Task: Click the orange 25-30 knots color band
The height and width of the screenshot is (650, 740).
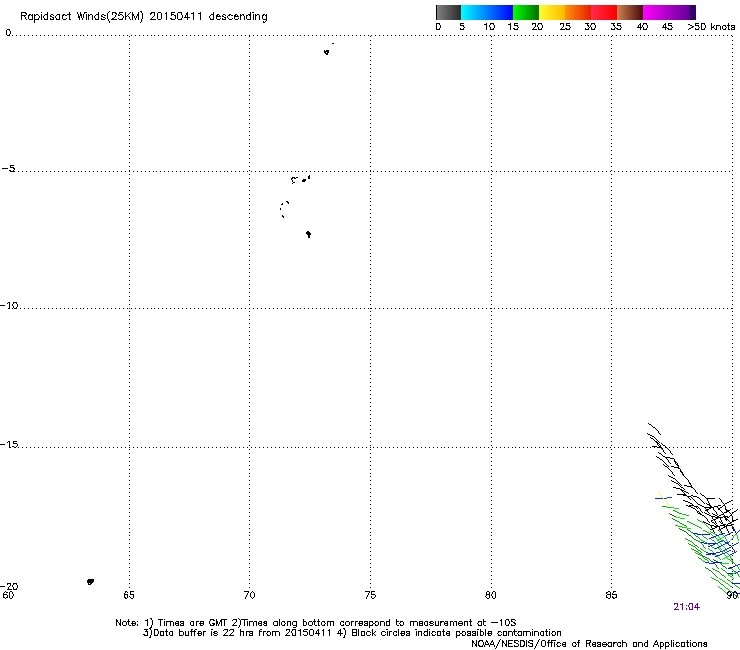Action: (x=578, y=12)
